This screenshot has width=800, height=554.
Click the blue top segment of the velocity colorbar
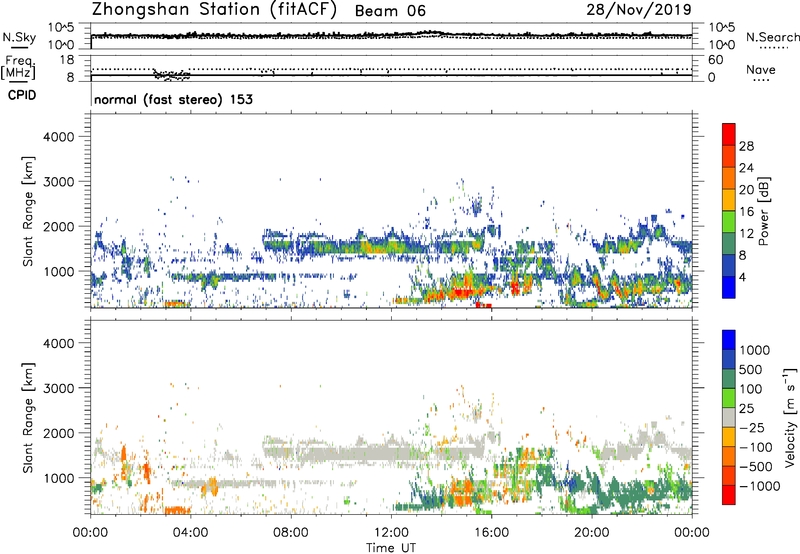click(x=729, y=340)
